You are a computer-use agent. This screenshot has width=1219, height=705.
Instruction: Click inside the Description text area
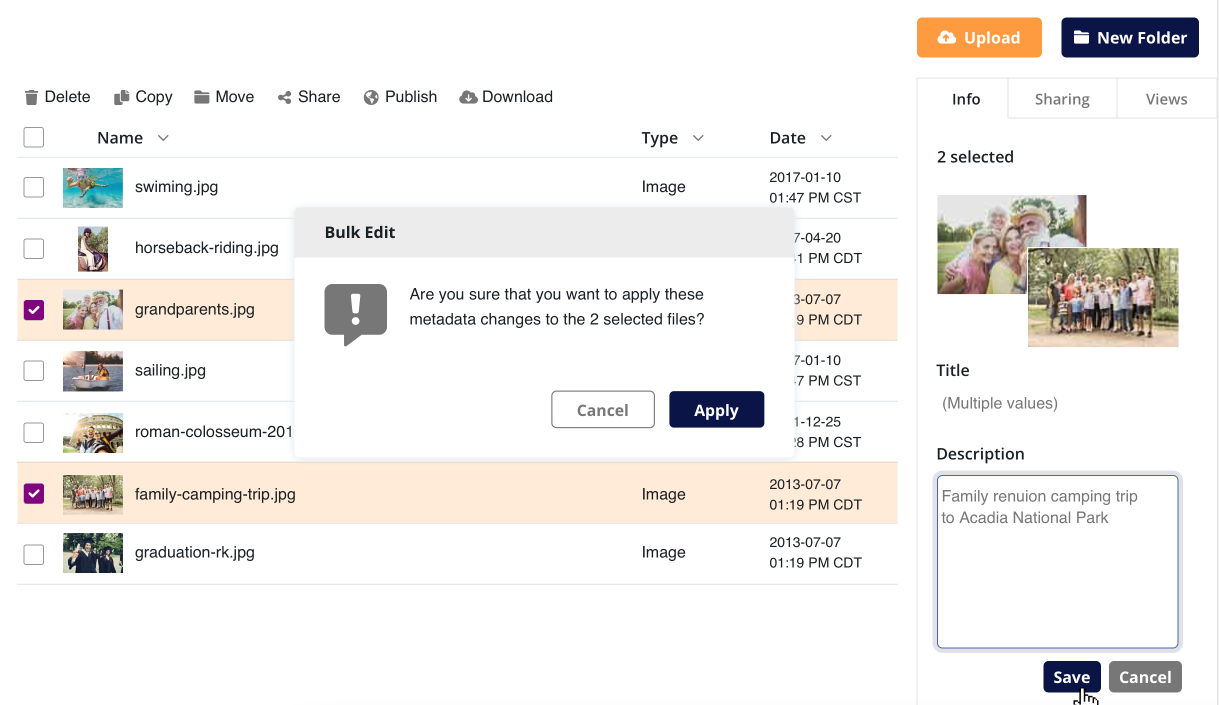[x=1057, y=580]
